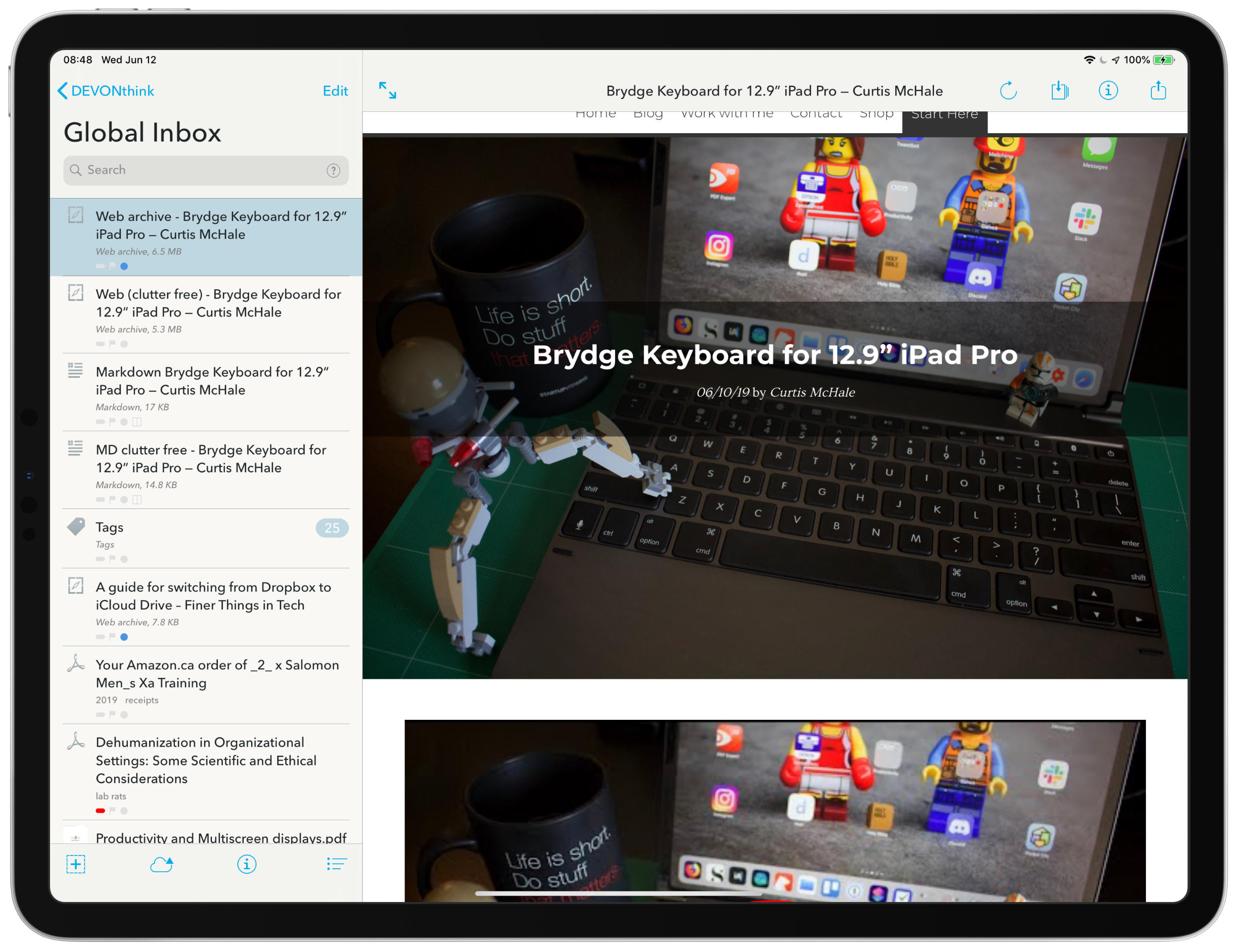Screen dimensions: 1238x952
Task: Open document info in top toolbar
Action: [1108, 91]
